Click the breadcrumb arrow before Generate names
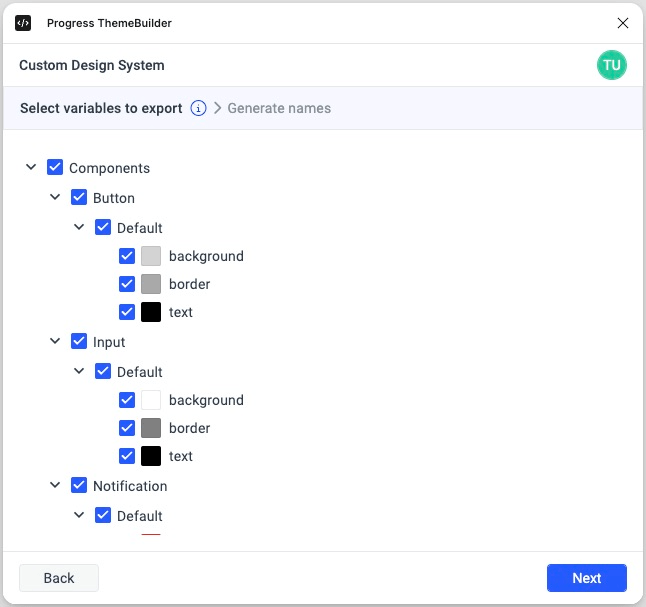 point(217,108)
